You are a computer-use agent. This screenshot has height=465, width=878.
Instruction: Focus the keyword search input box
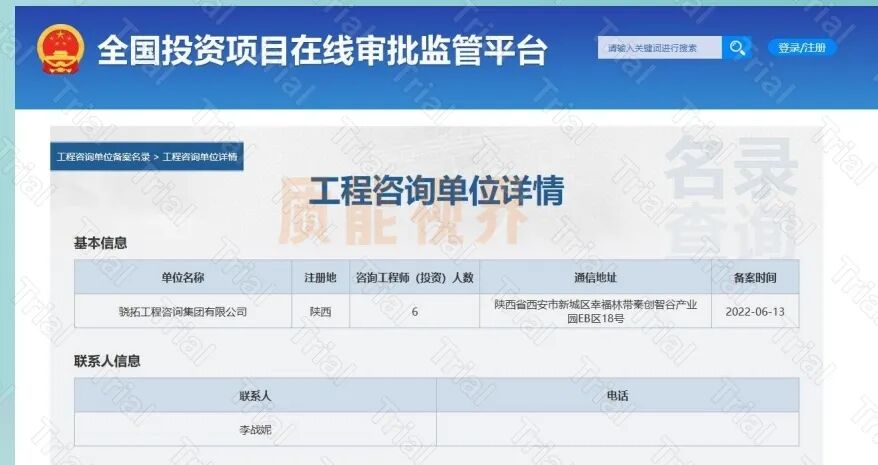[659, 48]
